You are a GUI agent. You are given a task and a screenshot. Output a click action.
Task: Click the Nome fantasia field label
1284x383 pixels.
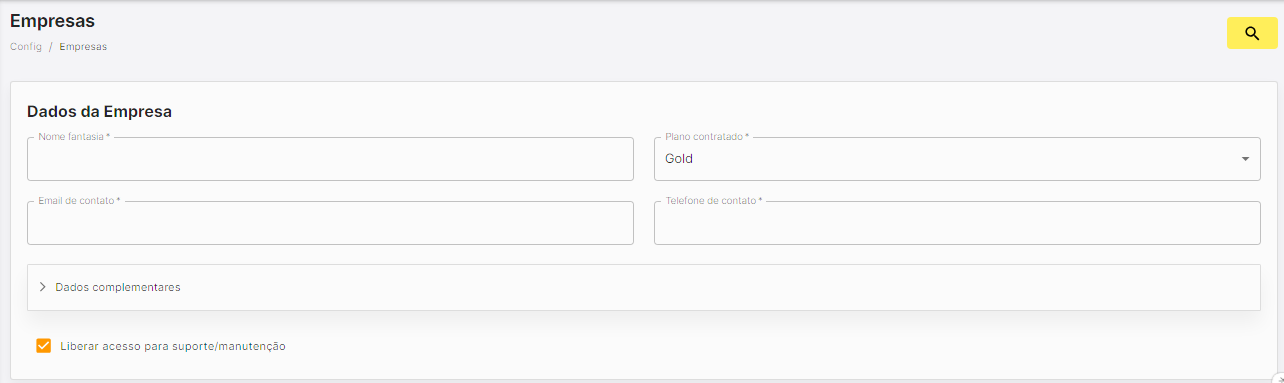point(74,137)
